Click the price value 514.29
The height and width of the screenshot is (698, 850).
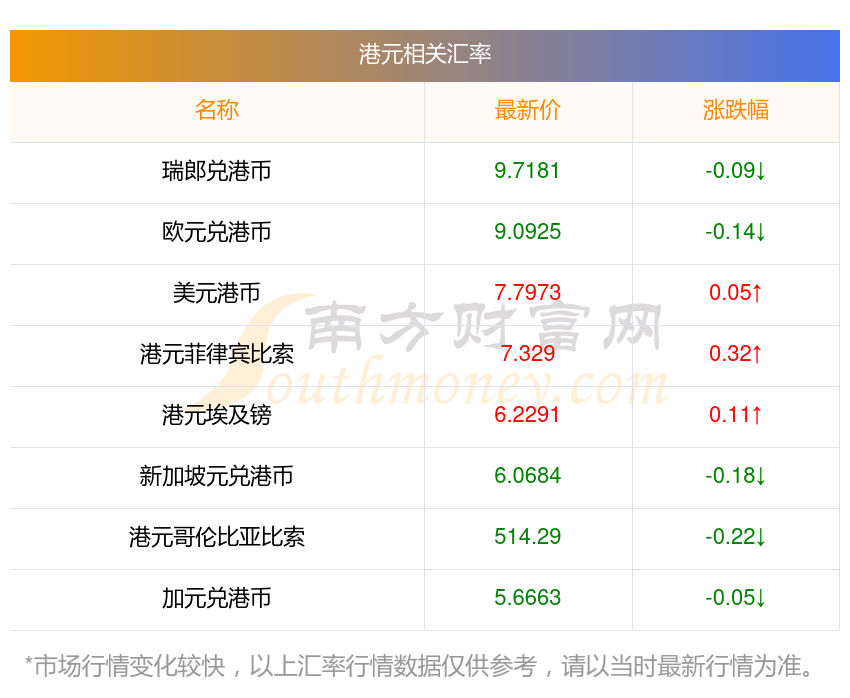pos(527,537)
